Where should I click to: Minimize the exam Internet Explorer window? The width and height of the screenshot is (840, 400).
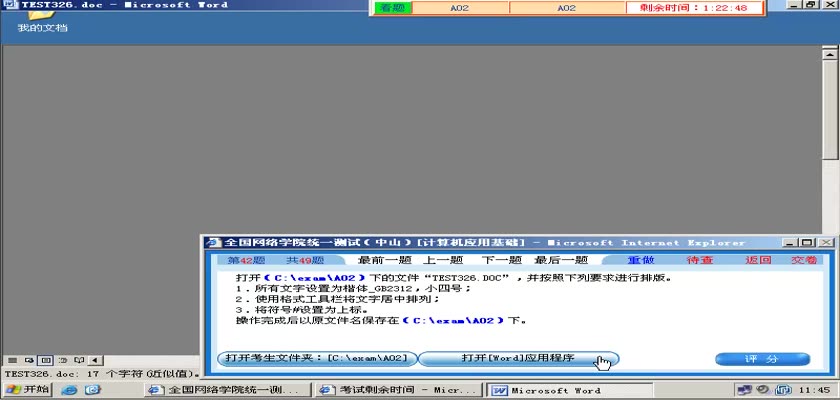pos(791,243)
